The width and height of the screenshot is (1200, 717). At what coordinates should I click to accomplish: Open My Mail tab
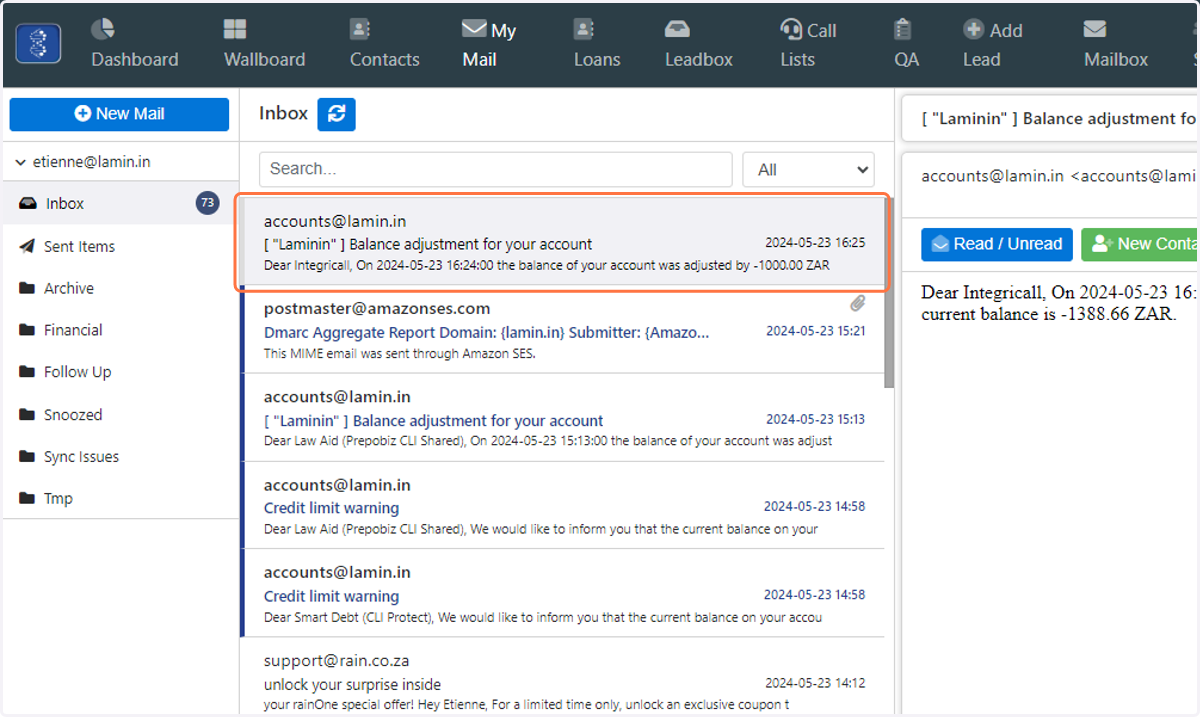489,44
